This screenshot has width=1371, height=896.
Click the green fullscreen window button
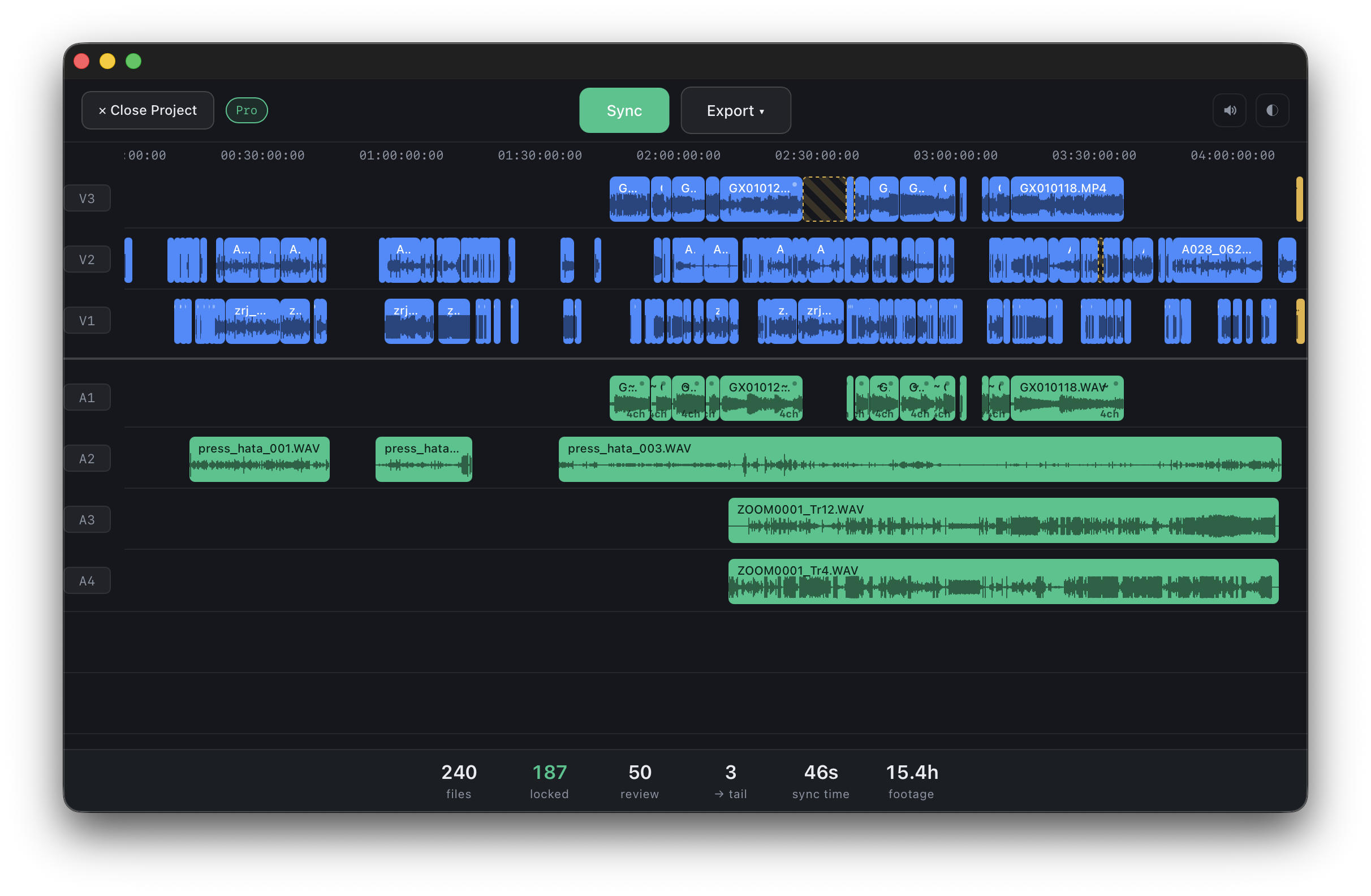point(133,61)
